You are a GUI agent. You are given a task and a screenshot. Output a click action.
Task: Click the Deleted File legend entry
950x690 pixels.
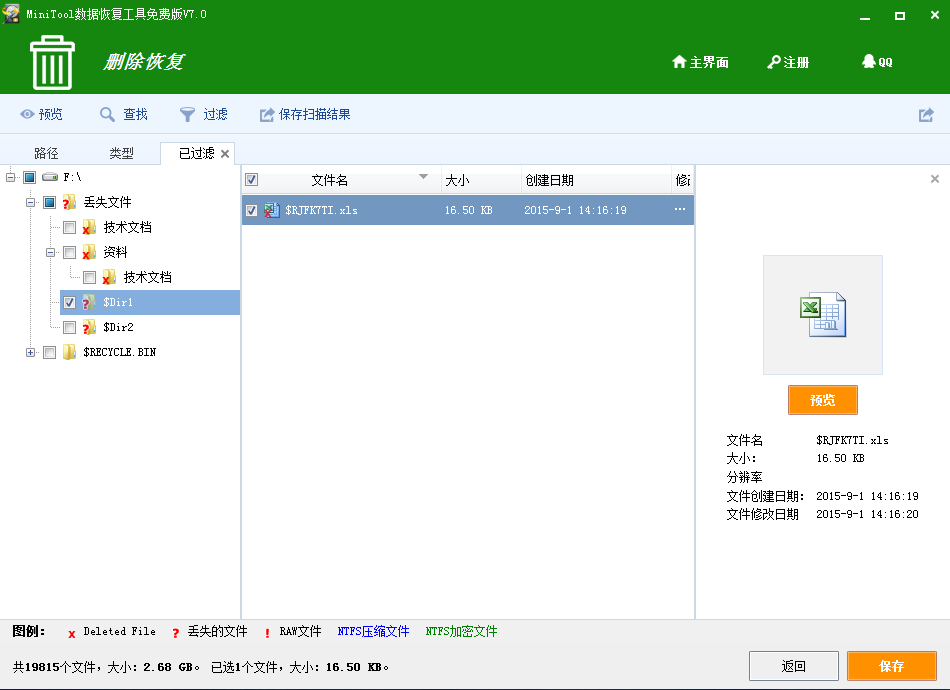pyautogui.click(x=111, y=632)
